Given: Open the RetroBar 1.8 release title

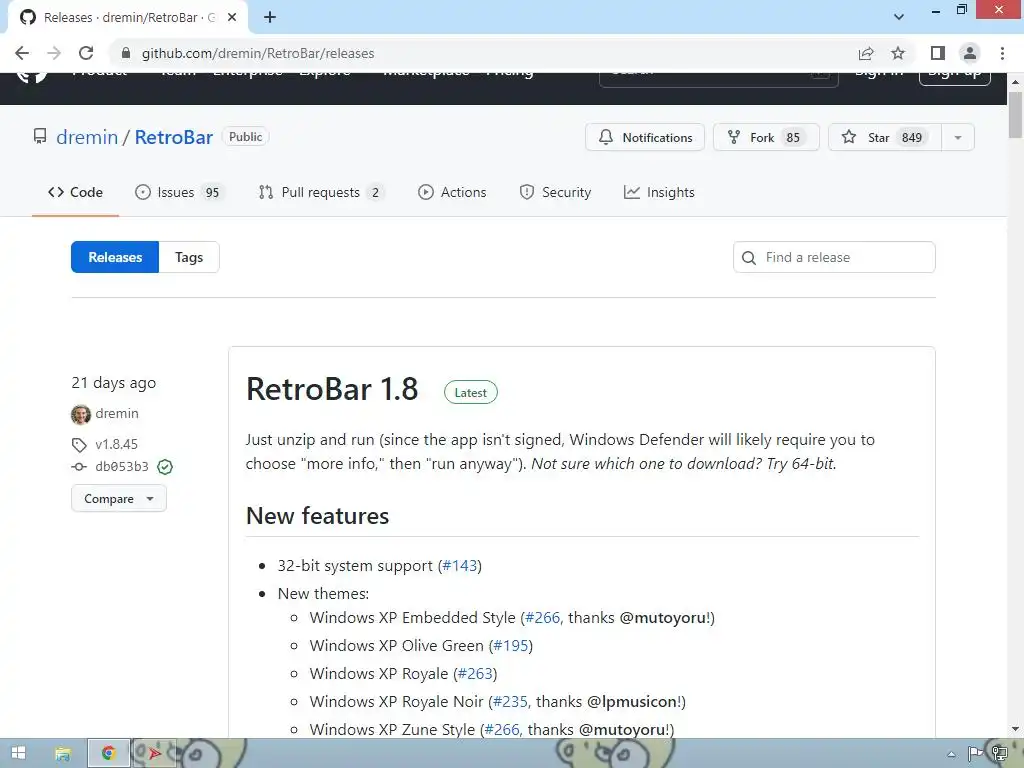Looking at the screenshot, I should click(332, 389).
